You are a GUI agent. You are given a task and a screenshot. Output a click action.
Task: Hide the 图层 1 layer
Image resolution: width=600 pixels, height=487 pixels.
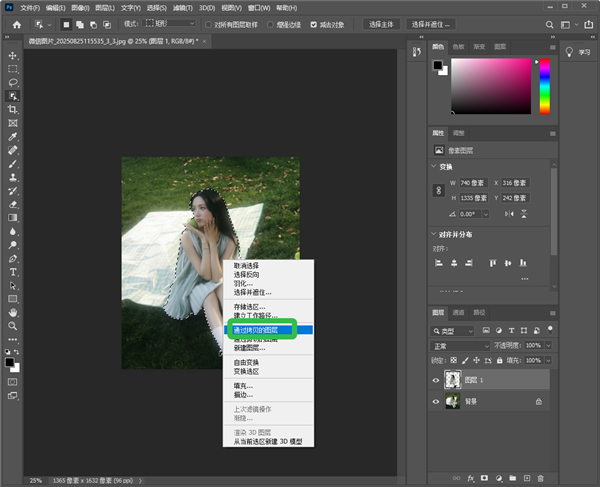point(436,380)
